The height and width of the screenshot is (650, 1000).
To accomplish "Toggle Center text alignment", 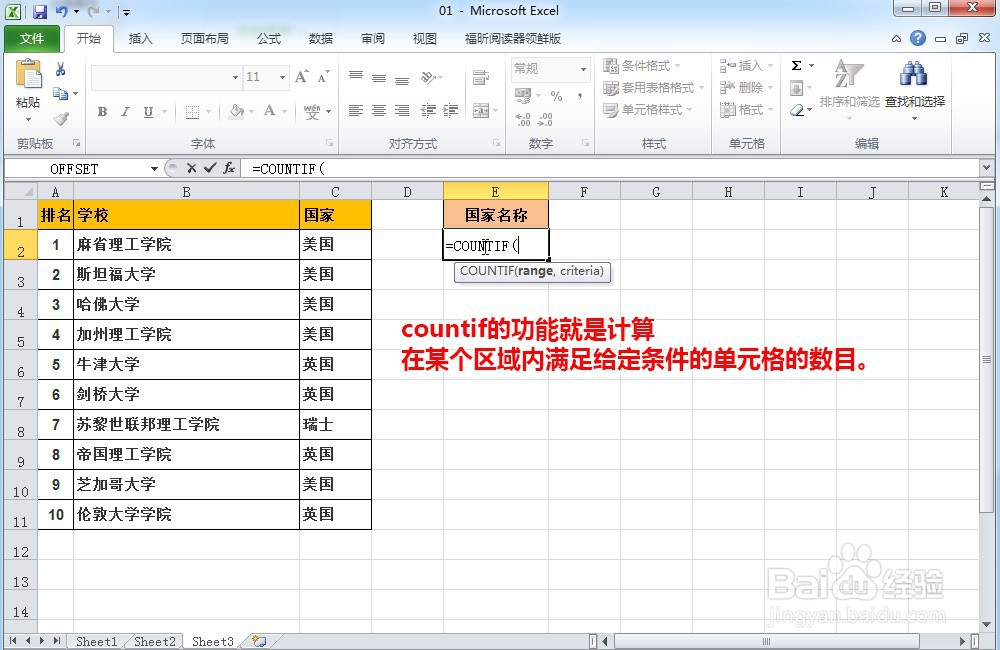I will click(379, 110).
